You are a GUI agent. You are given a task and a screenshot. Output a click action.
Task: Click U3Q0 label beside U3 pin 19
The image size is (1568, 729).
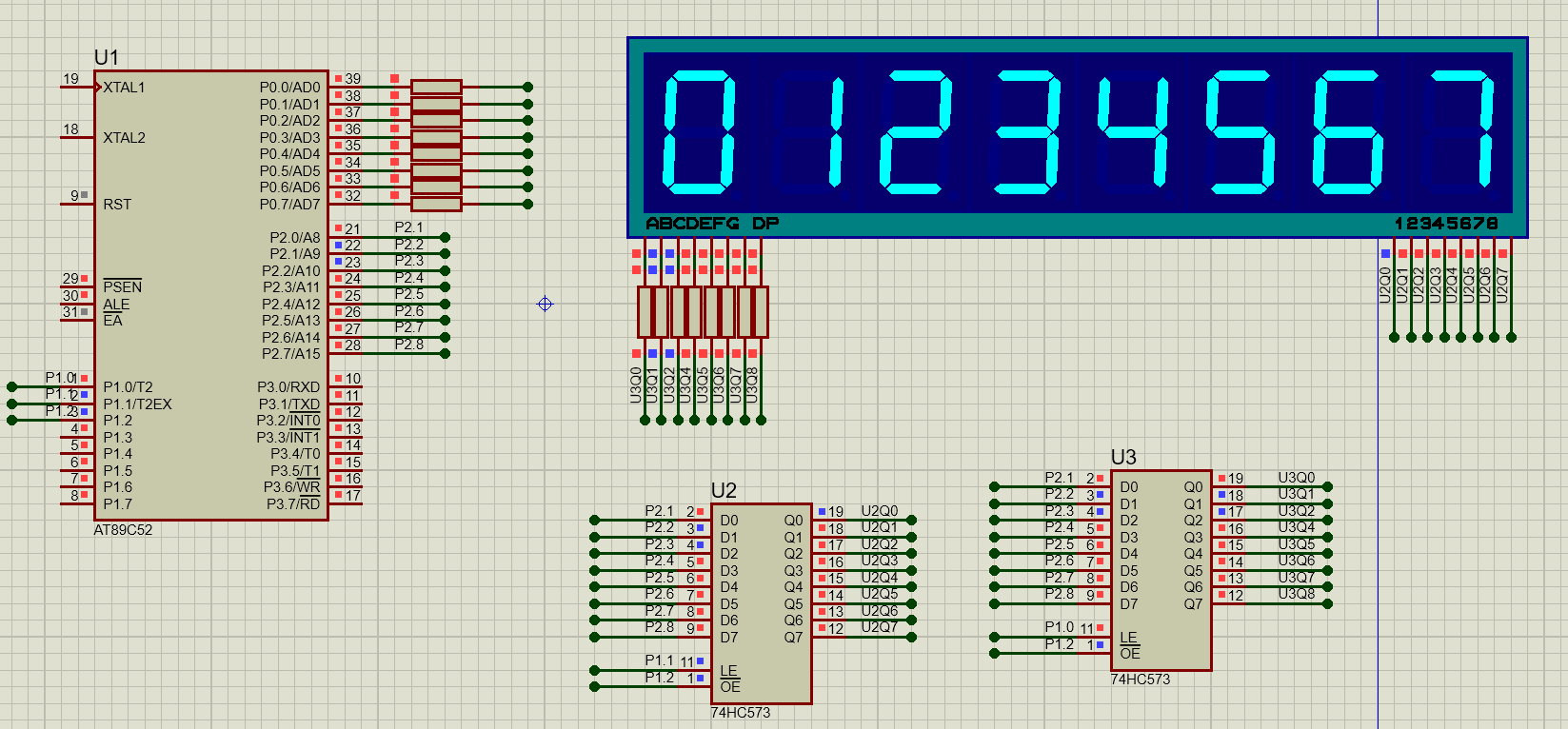(x=1296, y=478)
